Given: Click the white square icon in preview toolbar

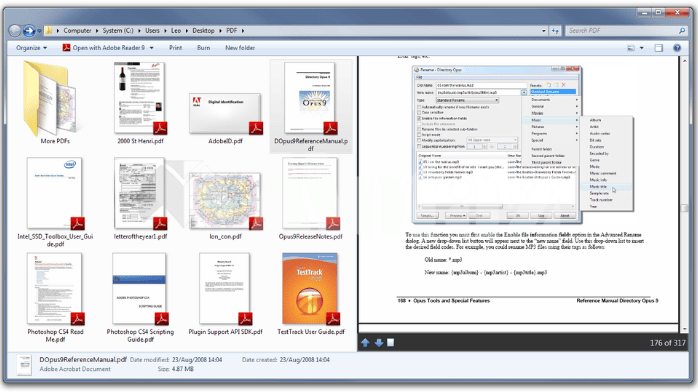Looking at the screenshot, I should click(390, 343).
